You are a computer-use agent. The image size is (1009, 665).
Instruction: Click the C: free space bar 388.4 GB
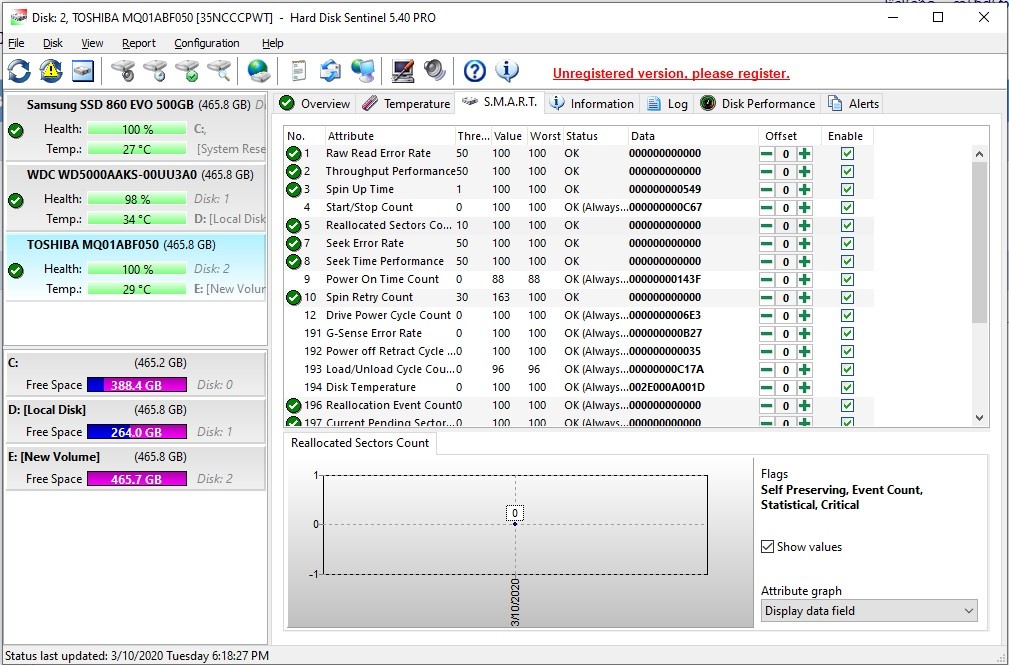pos(136,385)
